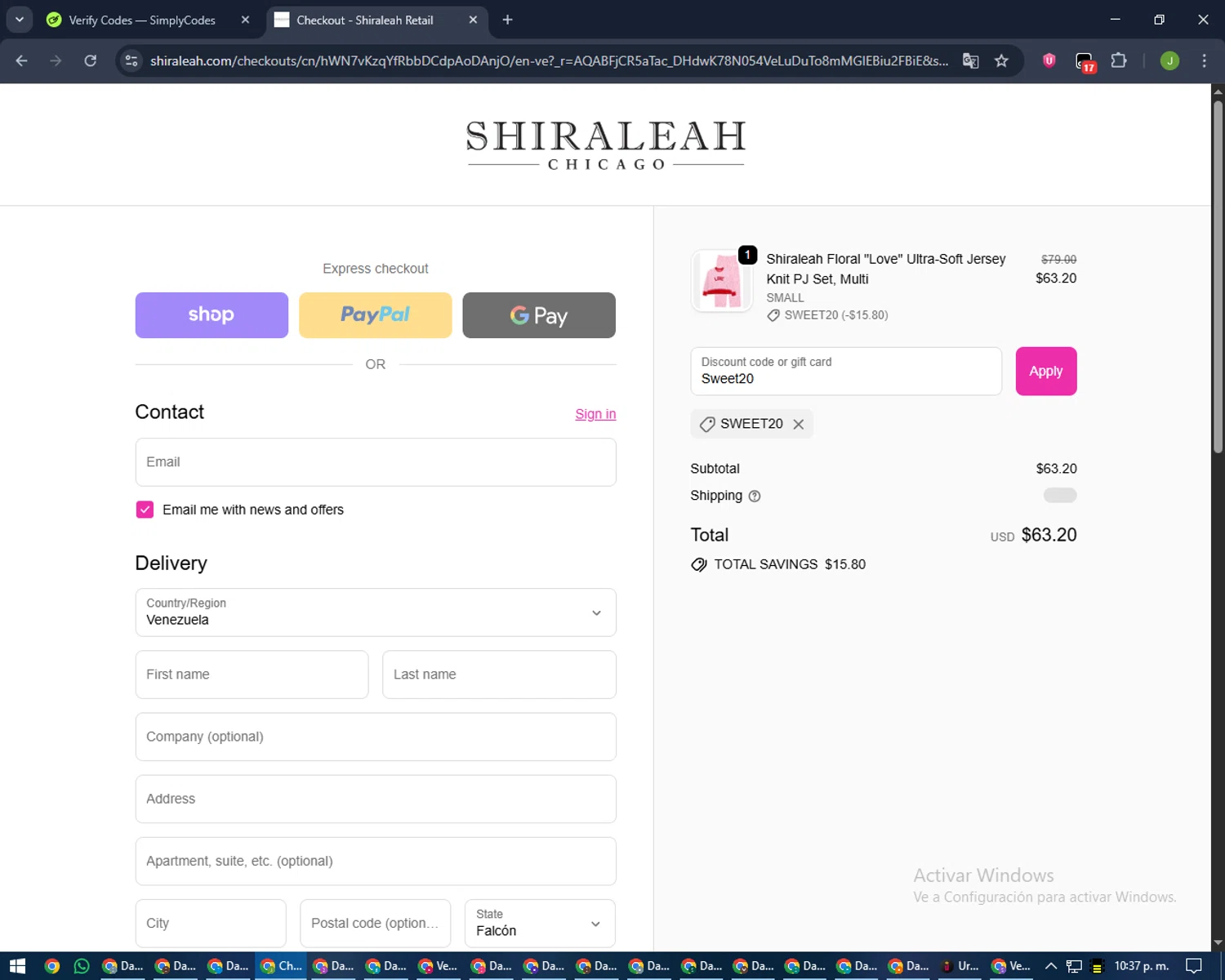The image size is (1225, 980).
Task: Click the Total Savings tag icon
Action: [699, 564]
